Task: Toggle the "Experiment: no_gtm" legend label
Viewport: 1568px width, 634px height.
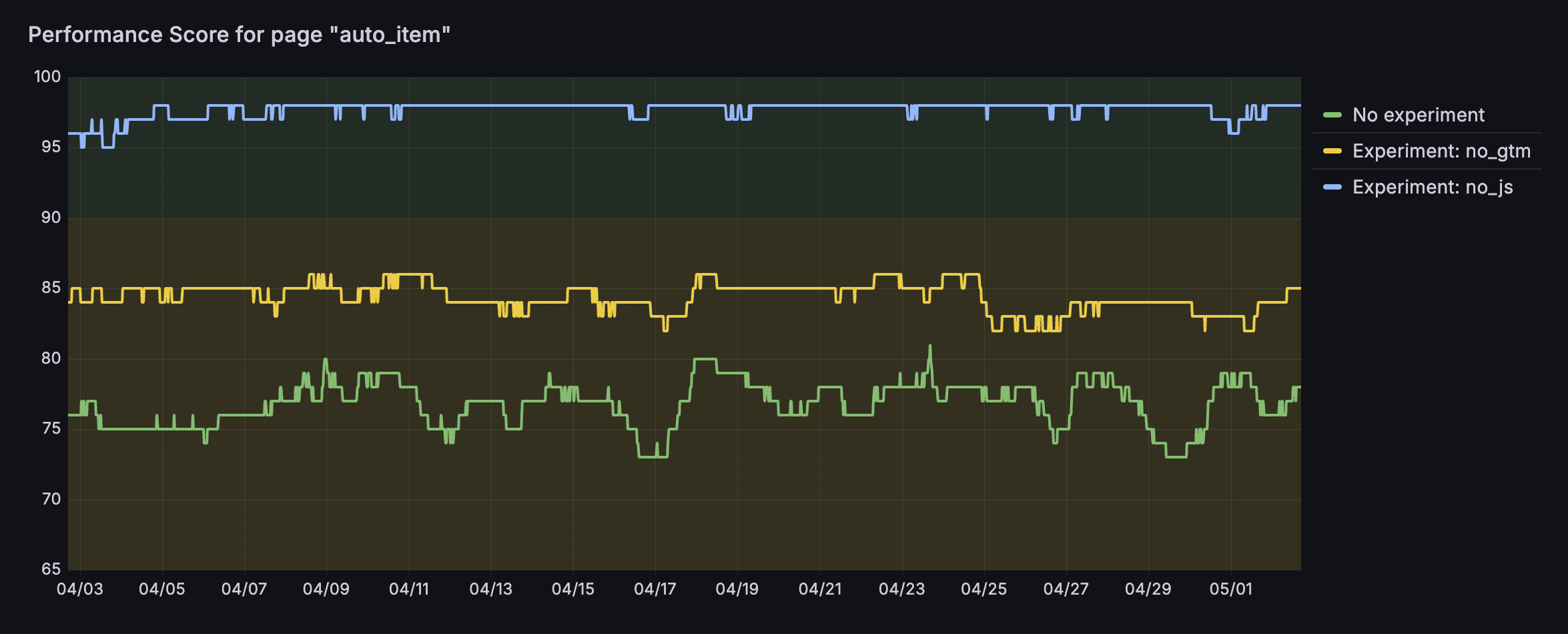Action: coord(1441,151)
